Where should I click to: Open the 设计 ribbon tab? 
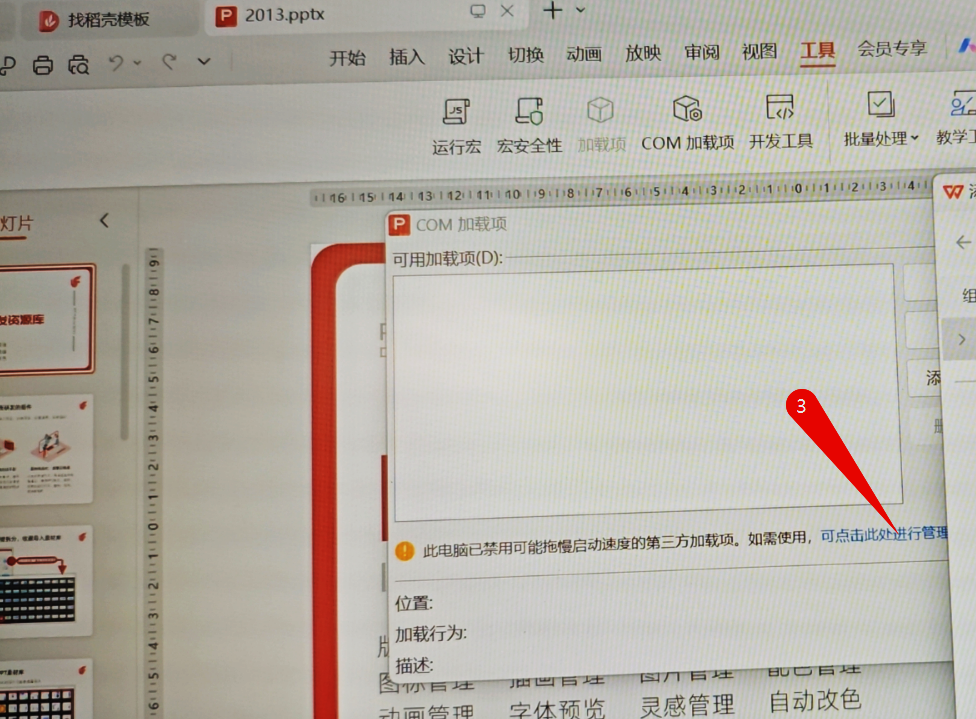coord(466,56)
